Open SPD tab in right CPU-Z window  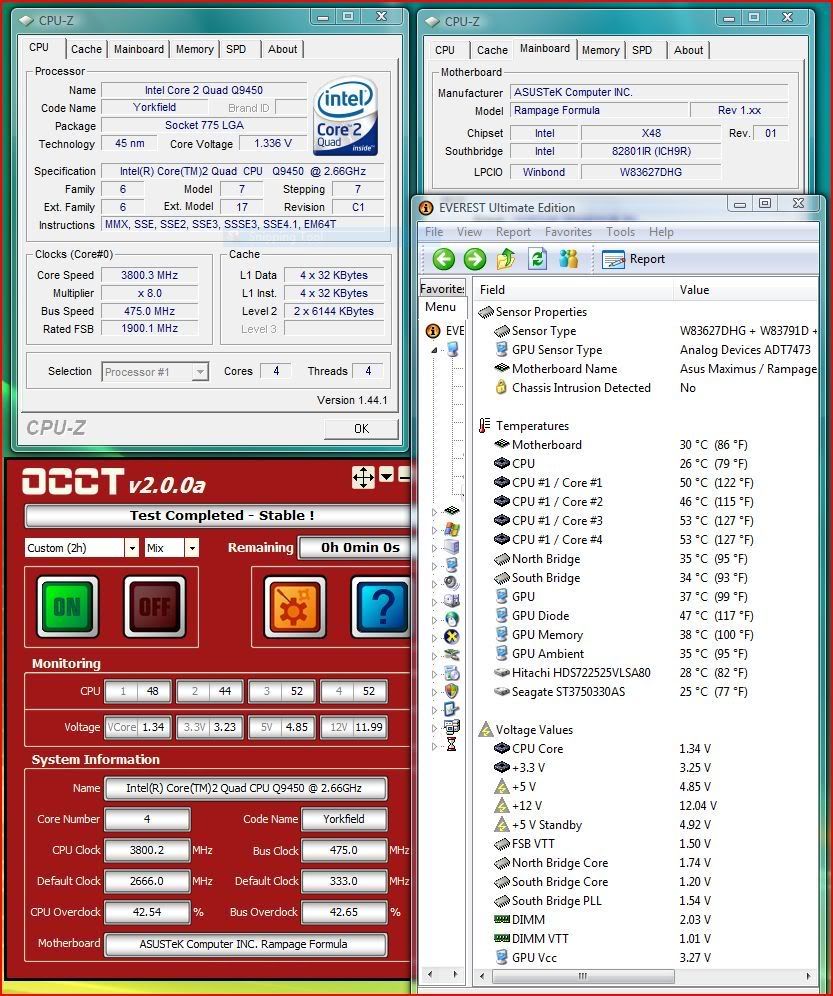click(642, 50)
